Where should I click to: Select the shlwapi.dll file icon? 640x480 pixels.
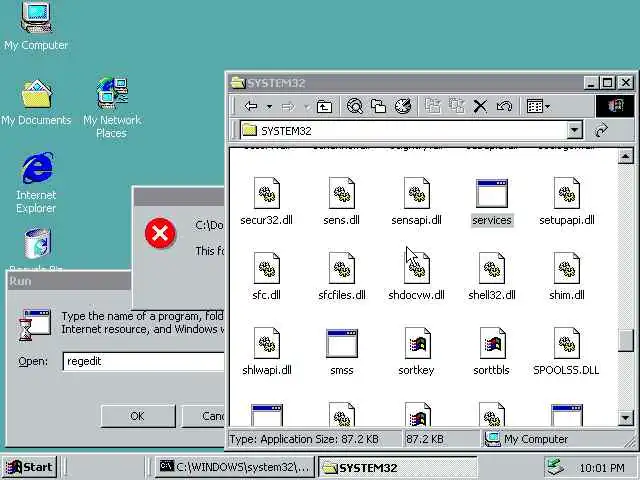tap(267, 343)
